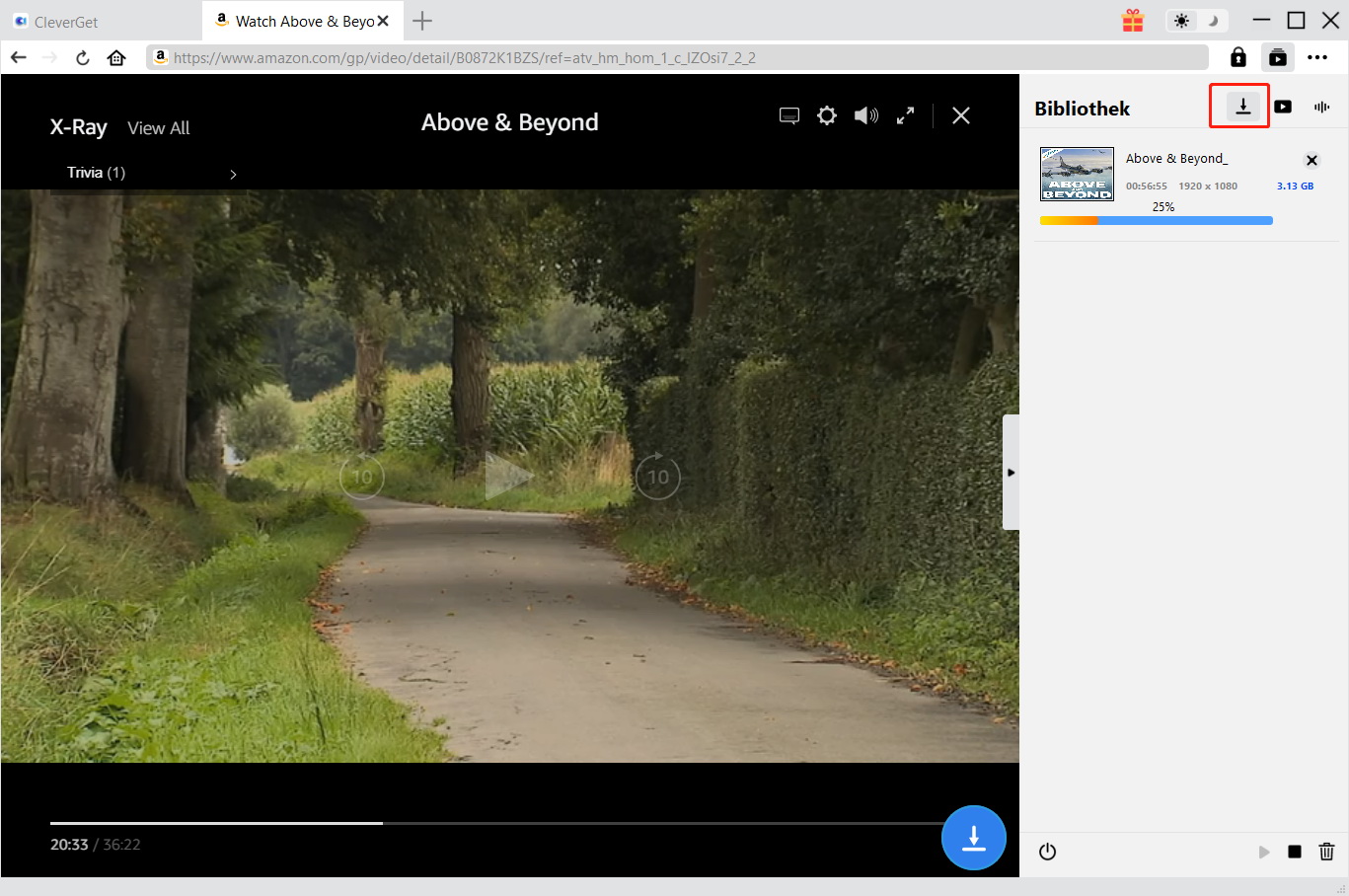Toggle the lock icon in toolbar
The height and width of the screenshot is (896, 1349).
pyautogui.click(x=1237, y=57)
